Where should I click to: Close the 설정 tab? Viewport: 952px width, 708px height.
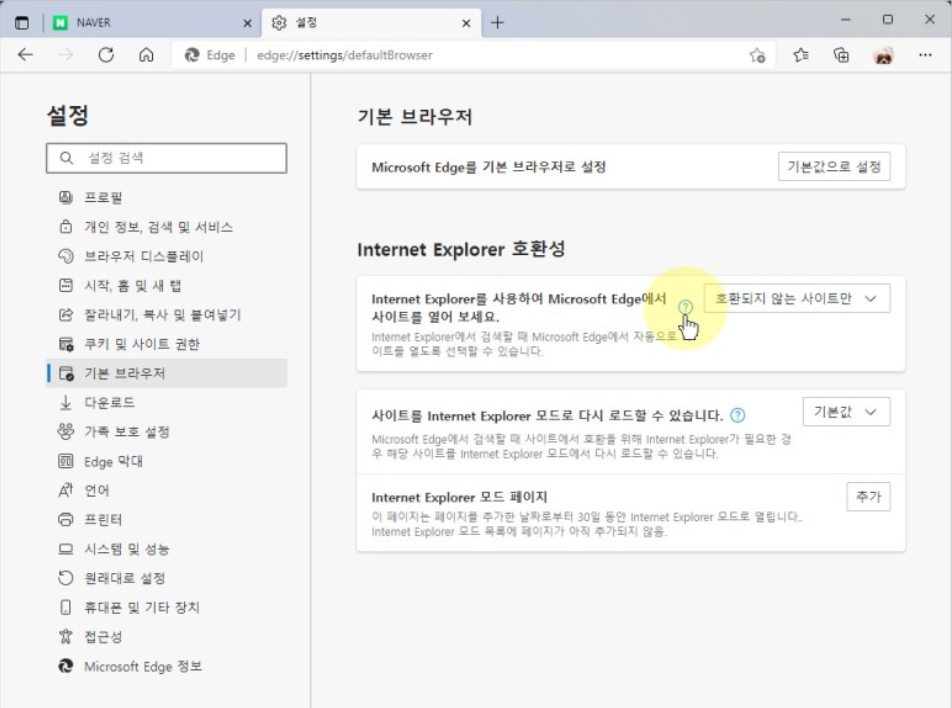[x=466, y=23]
